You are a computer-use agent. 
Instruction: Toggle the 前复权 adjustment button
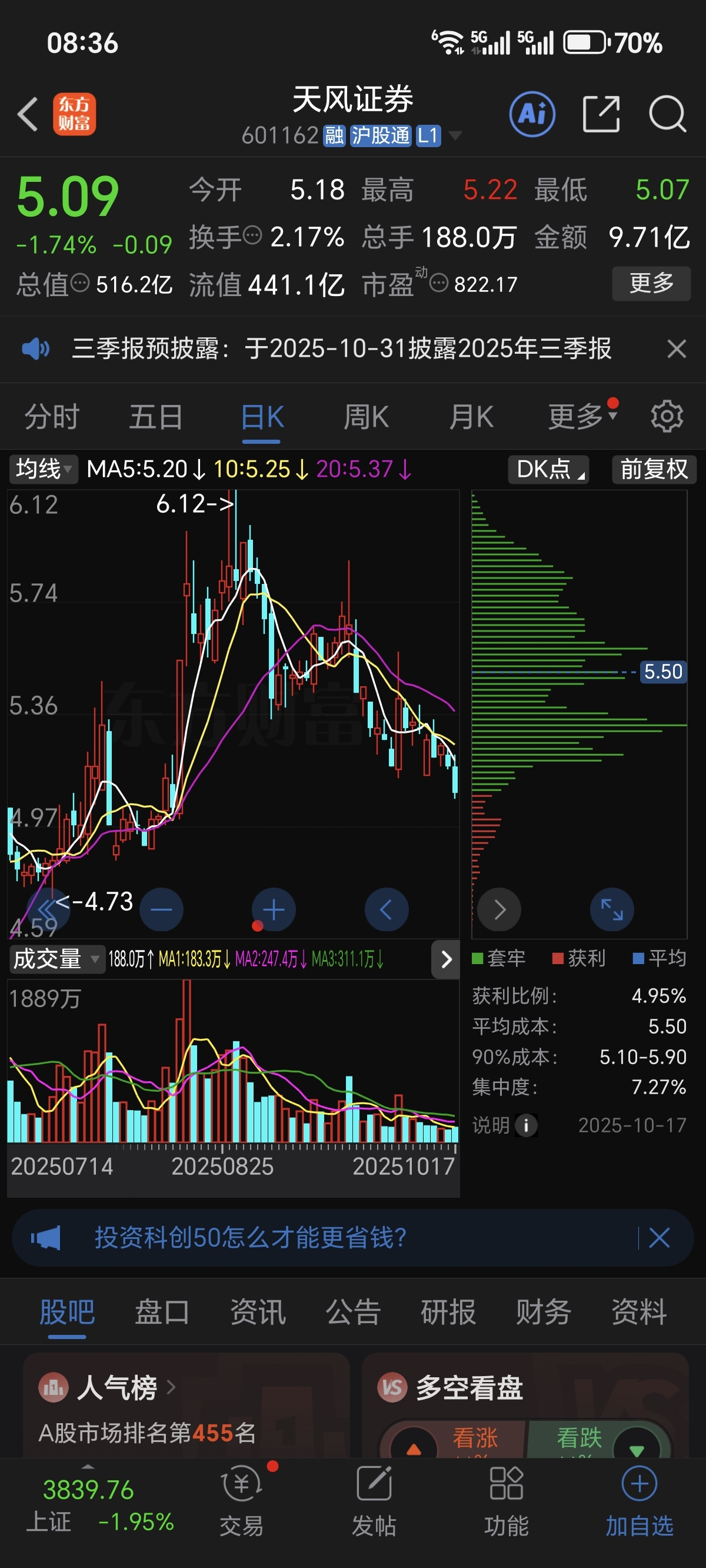(654, 469)
